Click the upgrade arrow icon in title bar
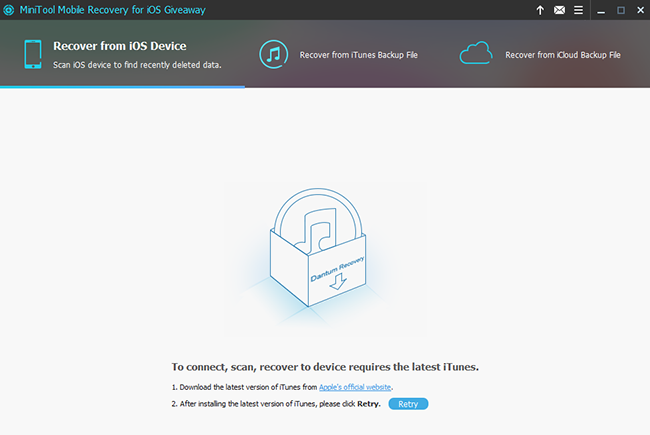 click(540, 10)
